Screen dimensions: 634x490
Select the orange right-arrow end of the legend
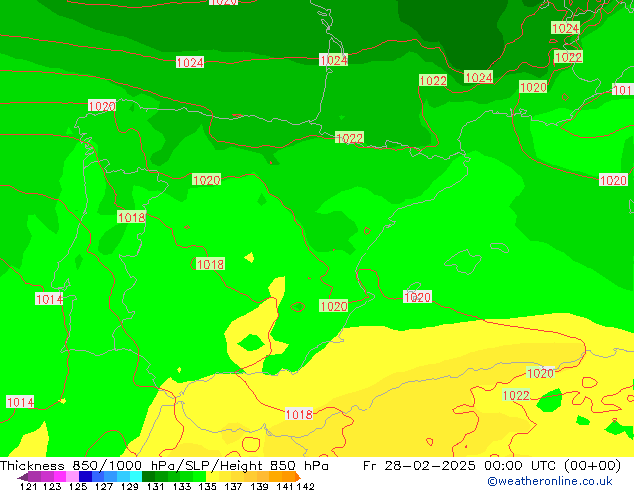point(298,477)
